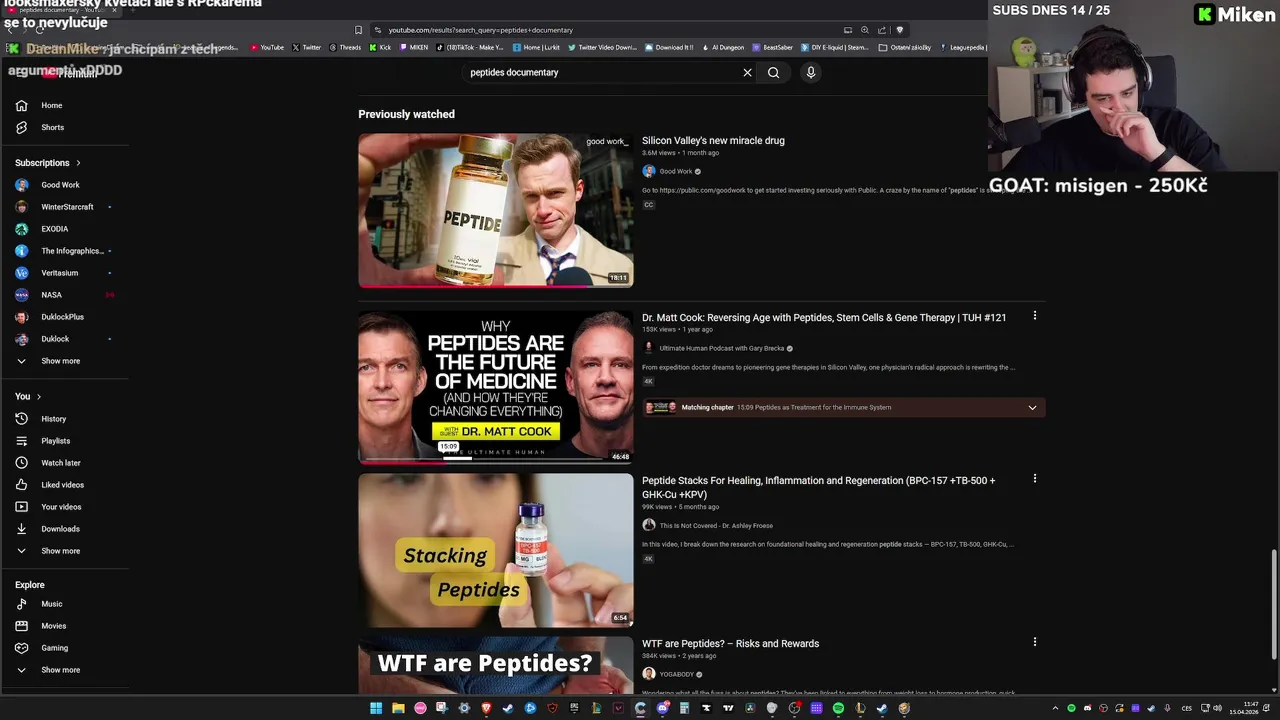Open File Explorer from the taskbar
1280x720 pixels.
pos(398,708)
